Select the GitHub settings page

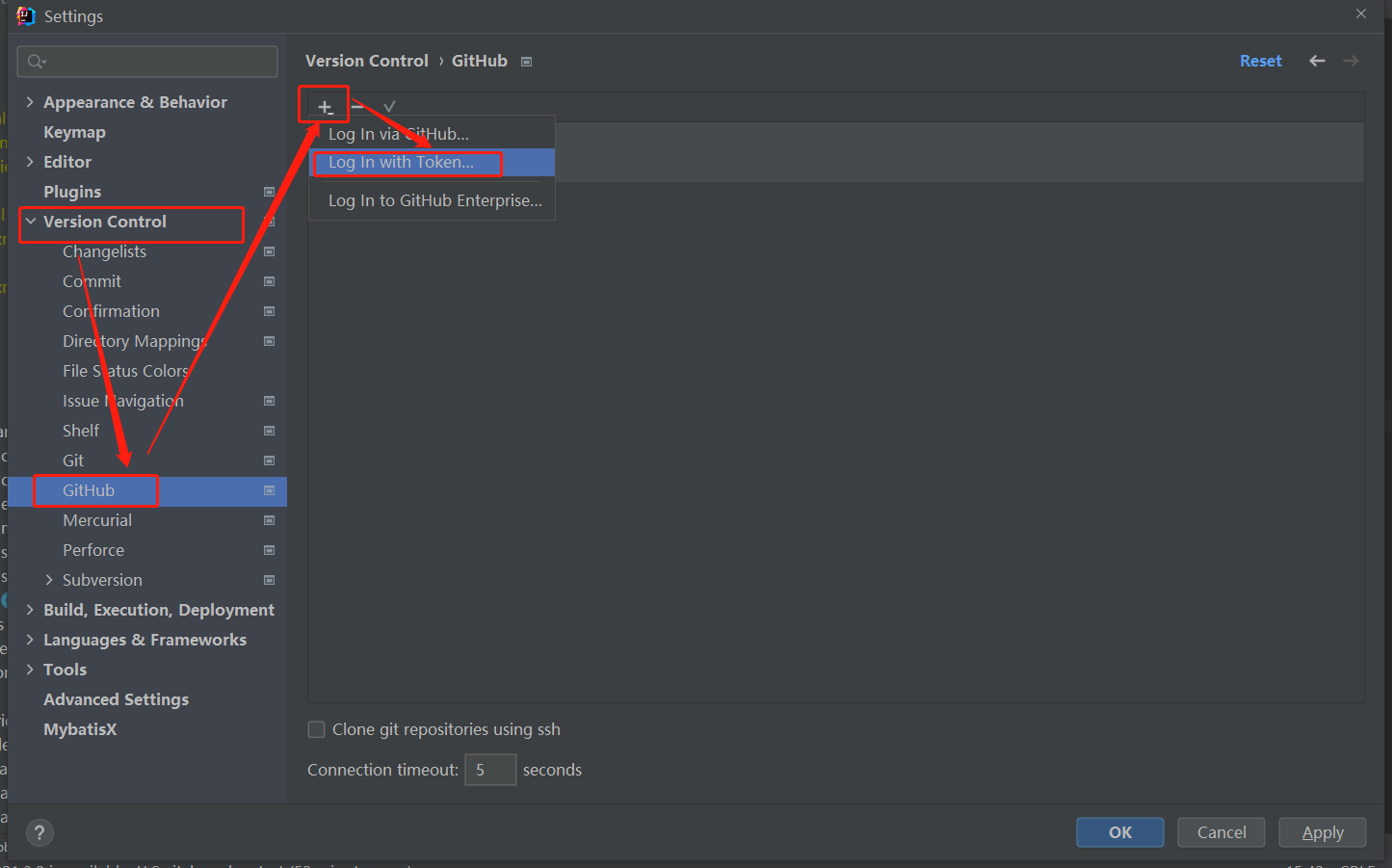tap(89, 490)
